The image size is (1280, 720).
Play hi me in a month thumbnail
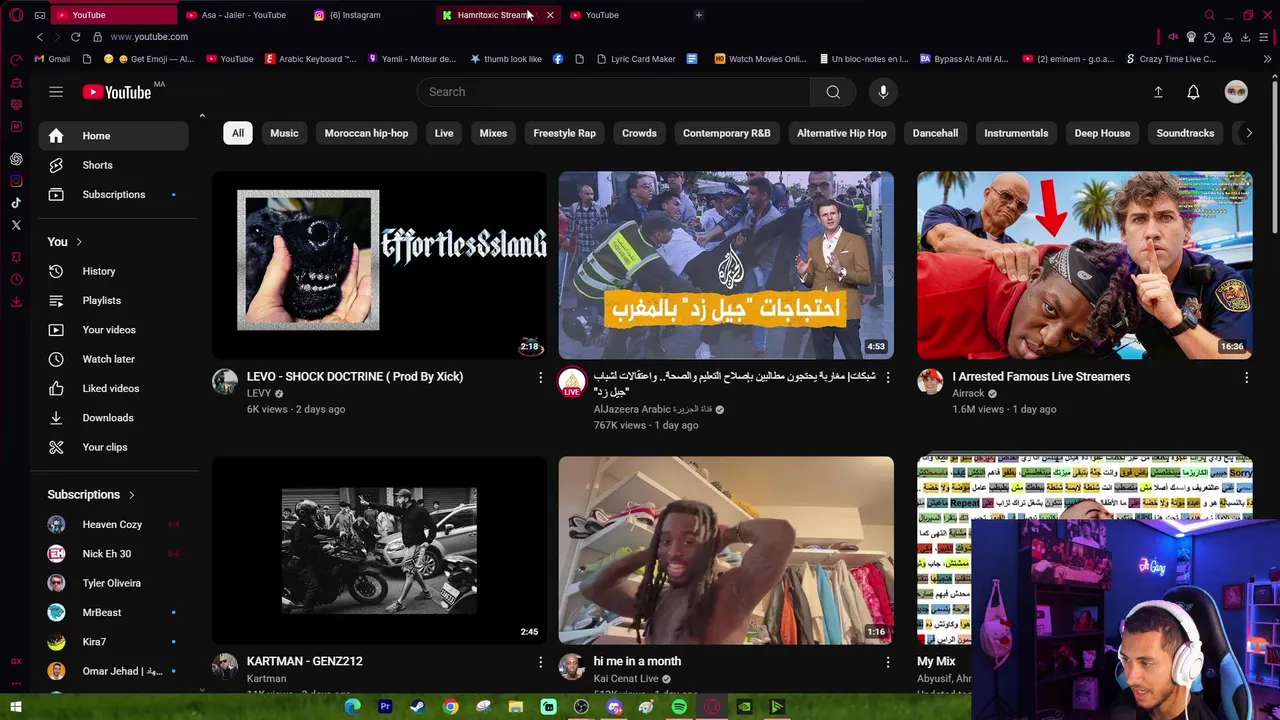click(726, 551)
